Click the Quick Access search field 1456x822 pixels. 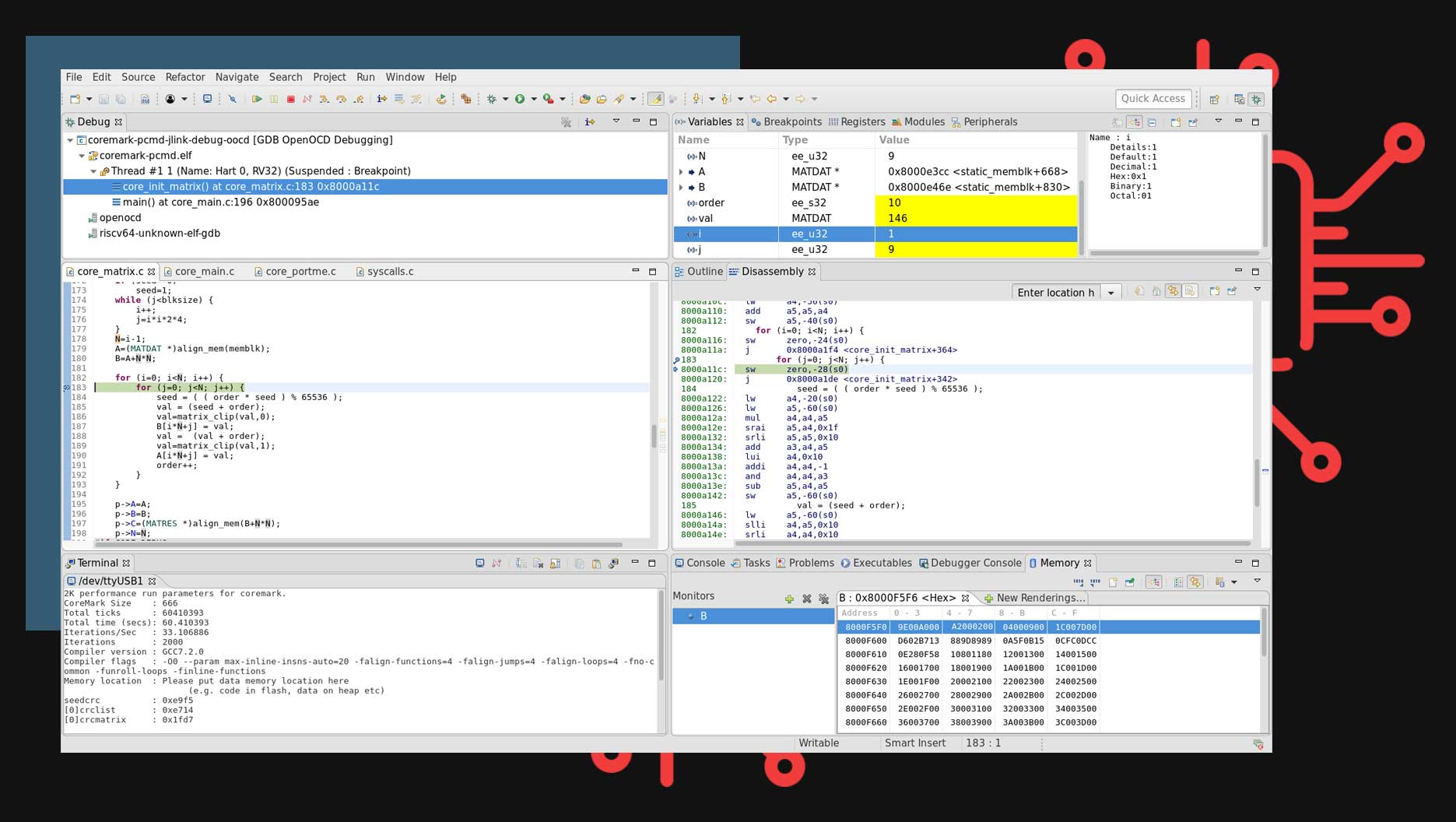pos(1153,98)
